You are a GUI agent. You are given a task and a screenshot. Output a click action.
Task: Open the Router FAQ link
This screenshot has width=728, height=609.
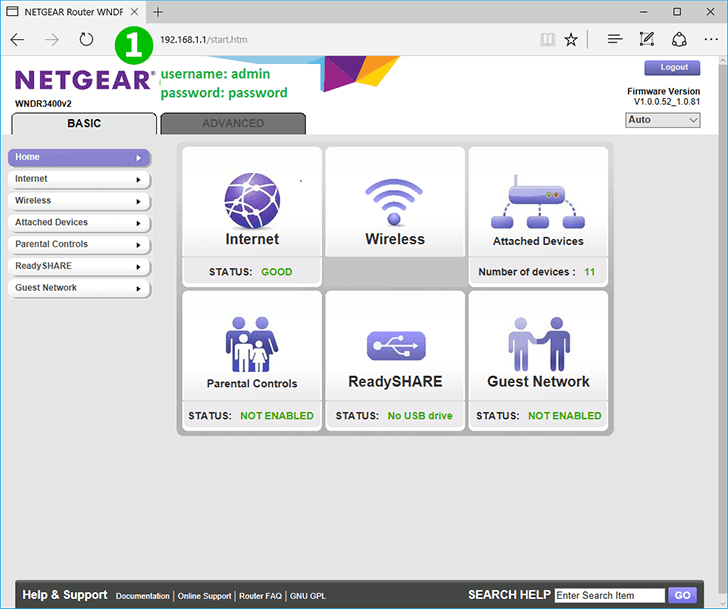click(x=260, y=596)
